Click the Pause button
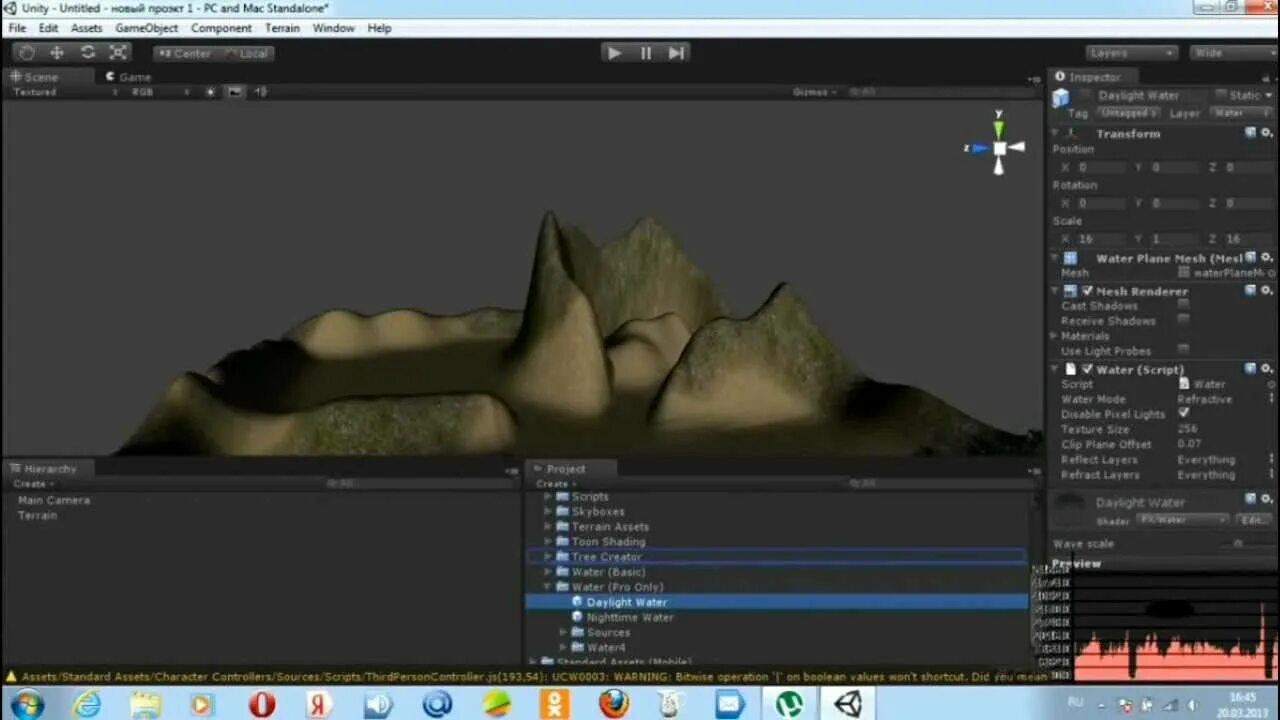The height and width of the screenshot is (720, 1280). coord(646,53)
